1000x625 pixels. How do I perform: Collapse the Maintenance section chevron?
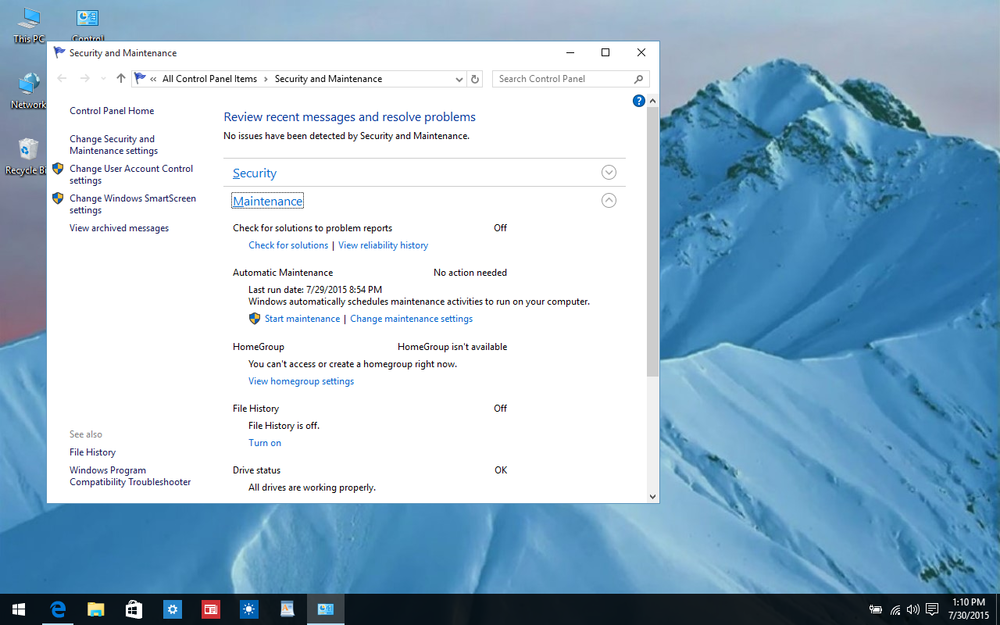pos(608,200)
